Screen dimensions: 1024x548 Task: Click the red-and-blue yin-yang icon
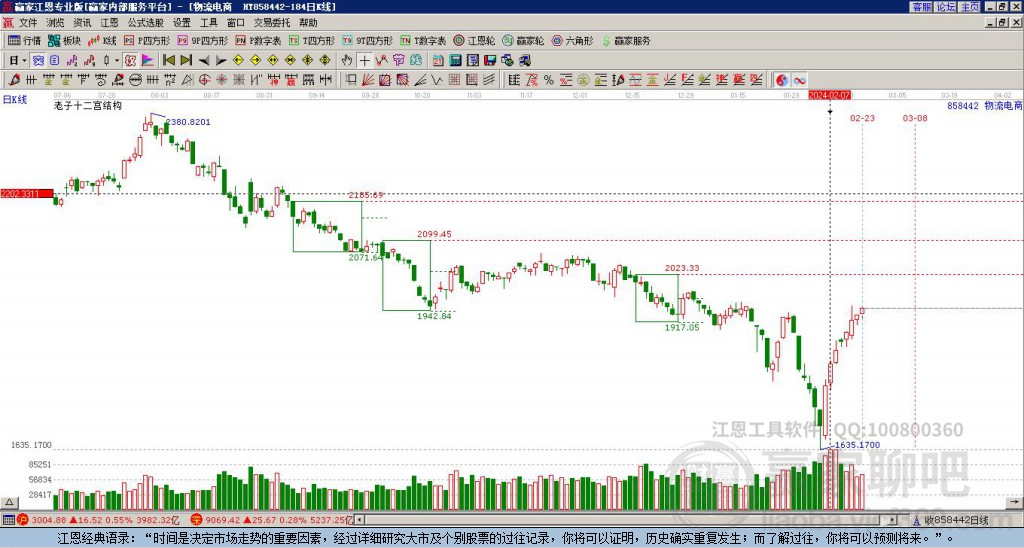(x=782, y=80)
